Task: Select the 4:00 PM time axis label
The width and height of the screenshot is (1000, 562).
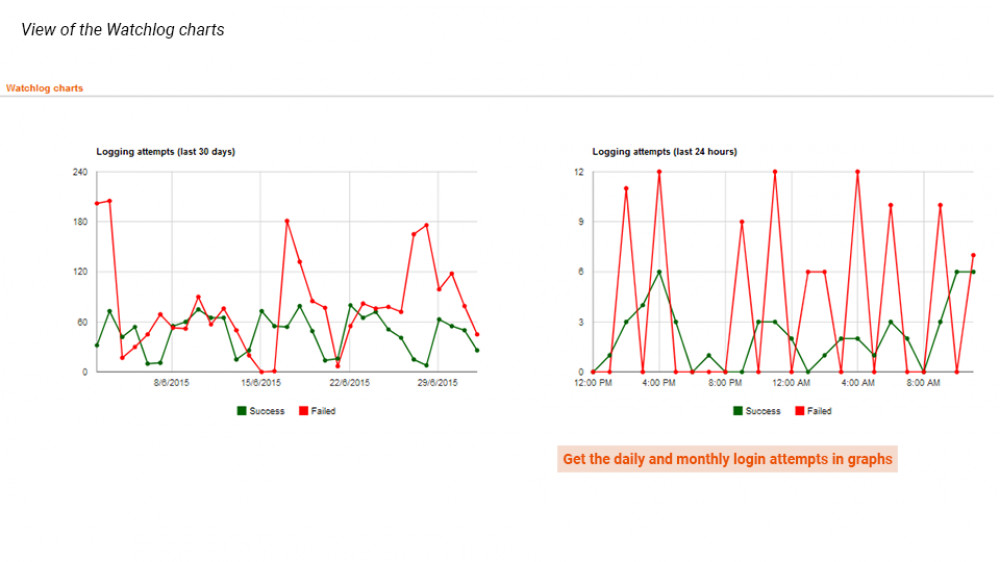Action: [659, 383]
